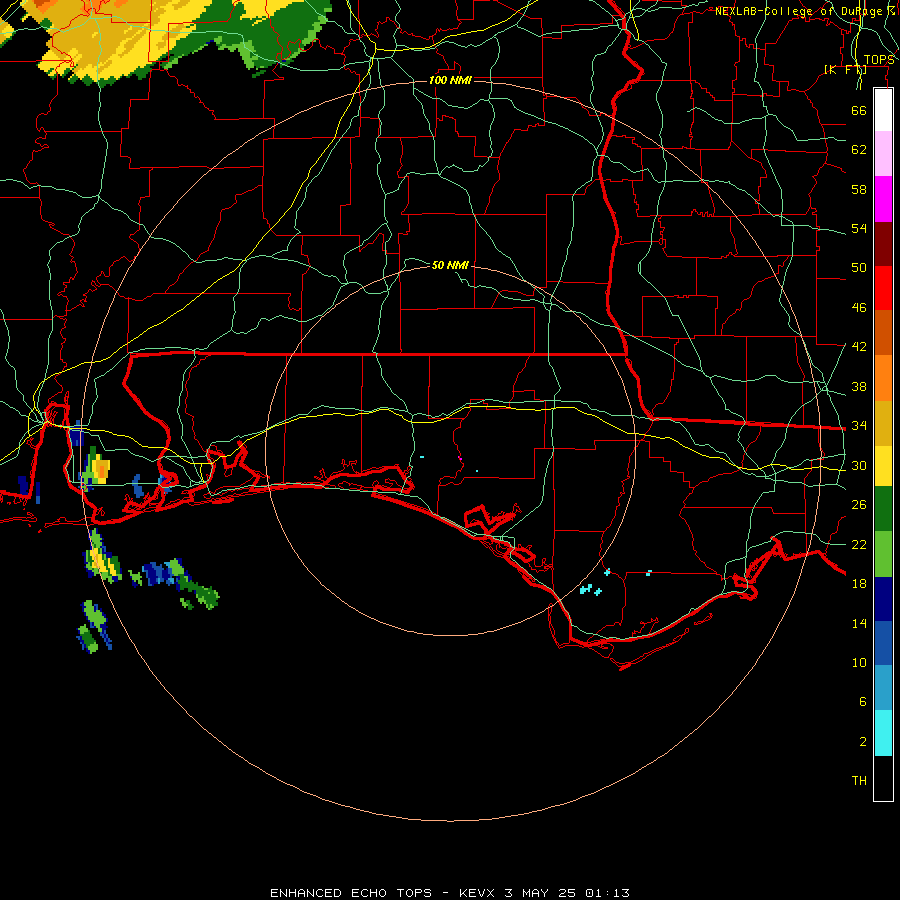Screen dimensions: 900x900
Task: Click the dark red legend swatch
Action: [x=883, y=243]
